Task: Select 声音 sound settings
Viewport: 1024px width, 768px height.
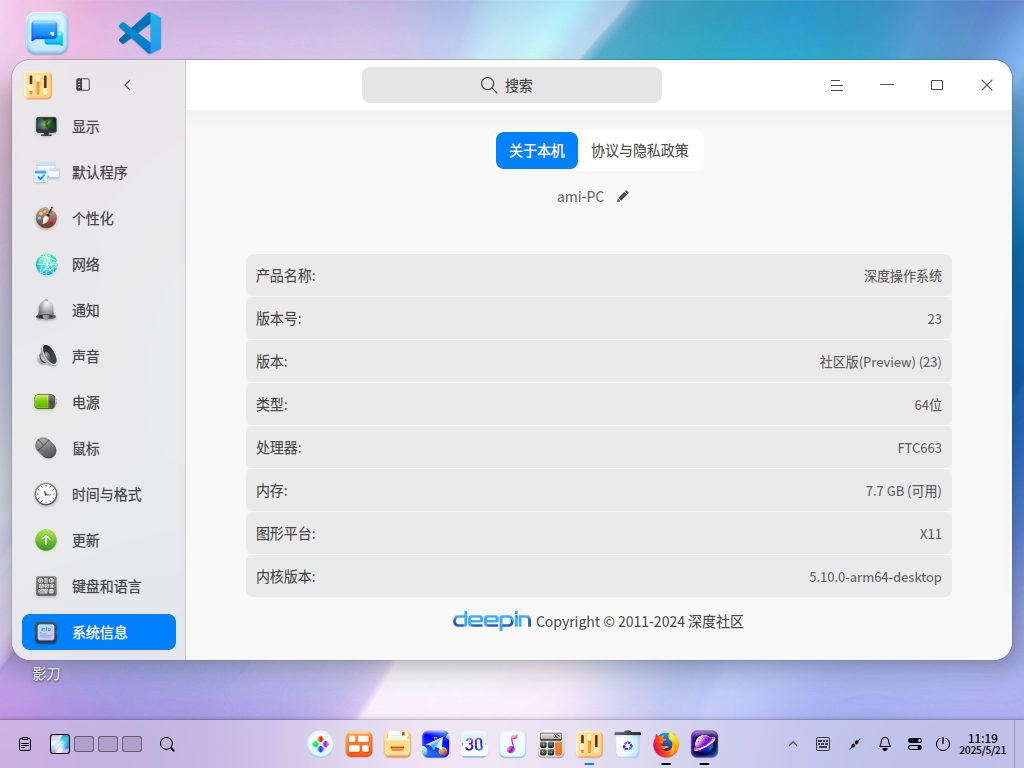Action: click(99, 357)
